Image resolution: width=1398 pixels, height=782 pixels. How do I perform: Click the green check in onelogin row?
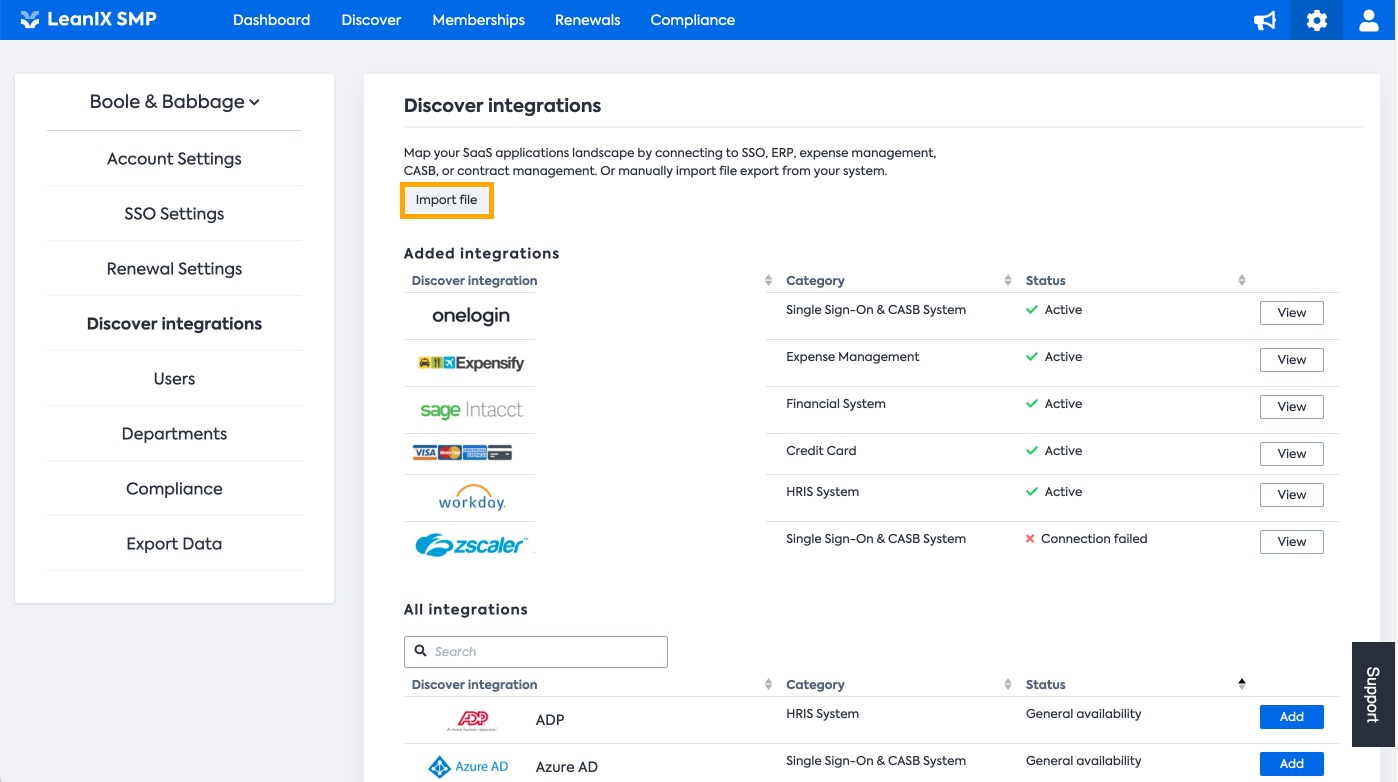[1032, 310]
